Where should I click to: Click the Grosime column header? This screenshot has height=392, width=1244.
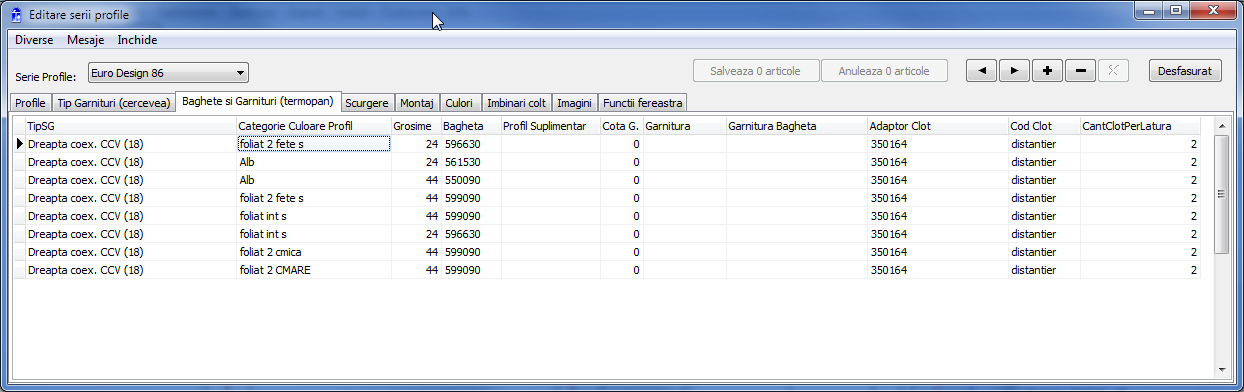click(416, 126)
